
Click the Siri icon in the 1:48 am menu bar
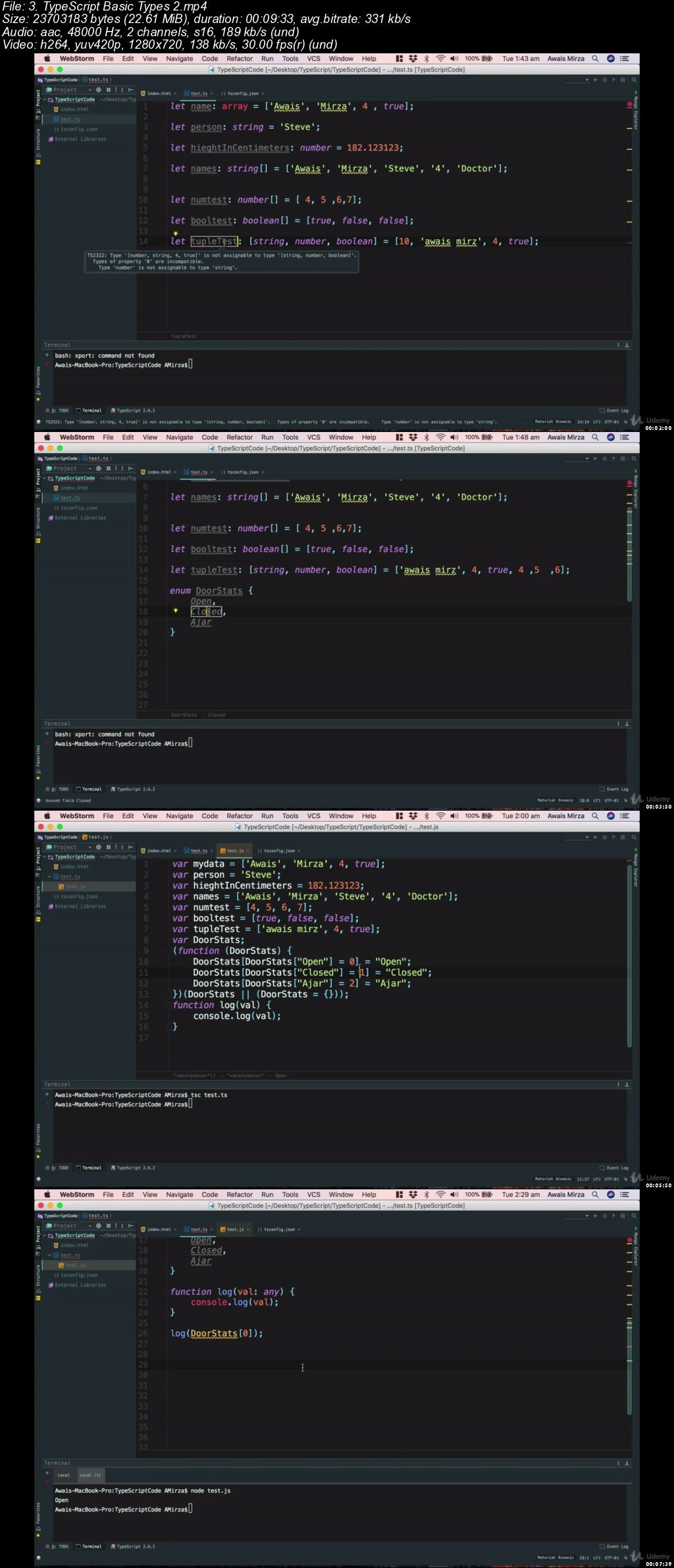611,437
